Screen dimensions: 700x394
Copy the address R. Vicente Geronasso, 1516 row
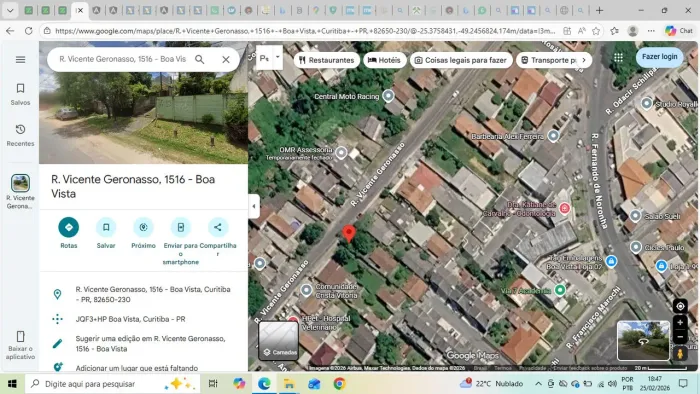[143, 294]
